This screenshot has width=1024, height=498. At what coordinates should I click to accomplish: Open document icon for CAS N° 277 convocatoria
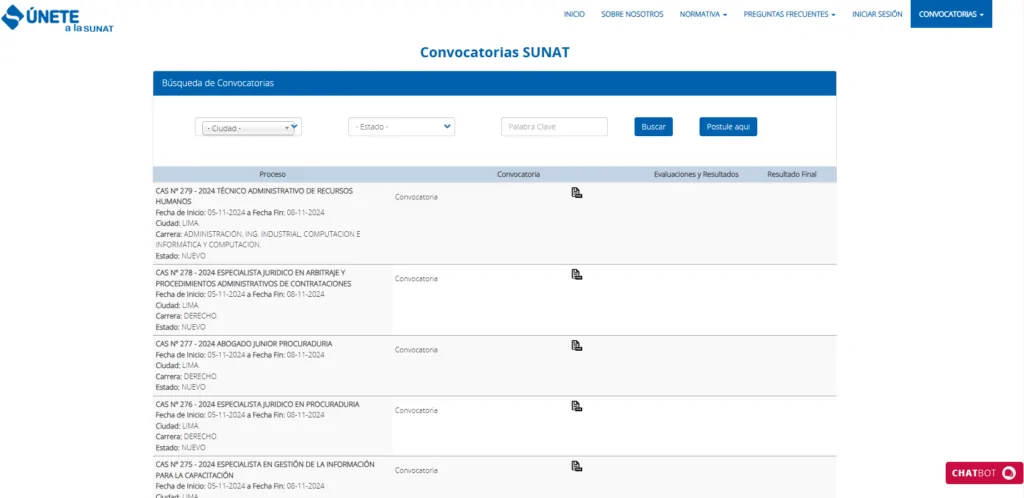pyautogui.click(x=576, y=345)
